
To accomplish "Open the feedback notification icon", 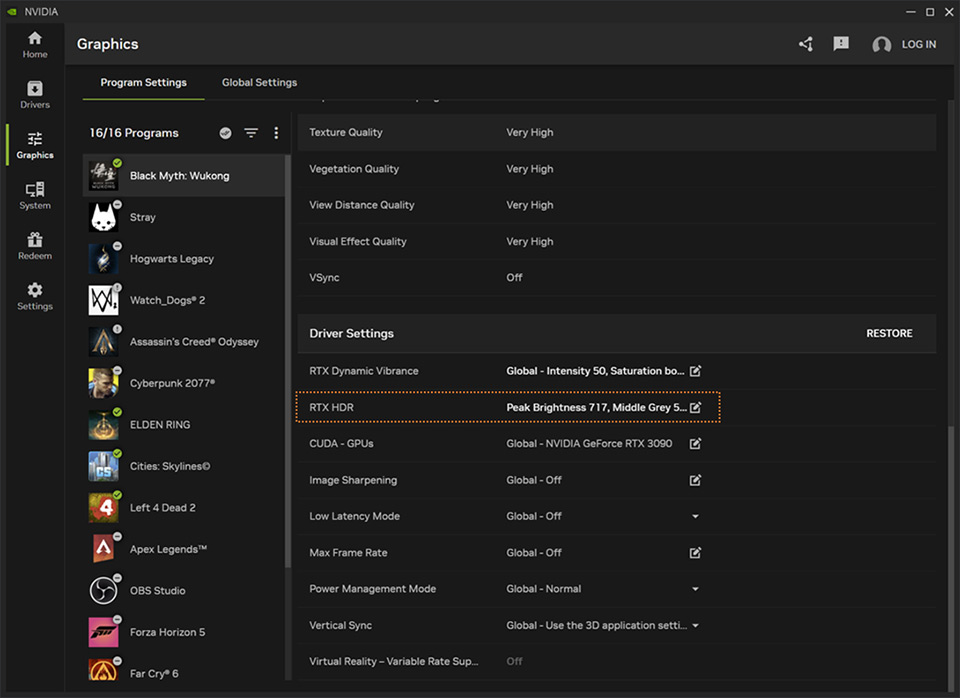I will click(x=841, y=44).
